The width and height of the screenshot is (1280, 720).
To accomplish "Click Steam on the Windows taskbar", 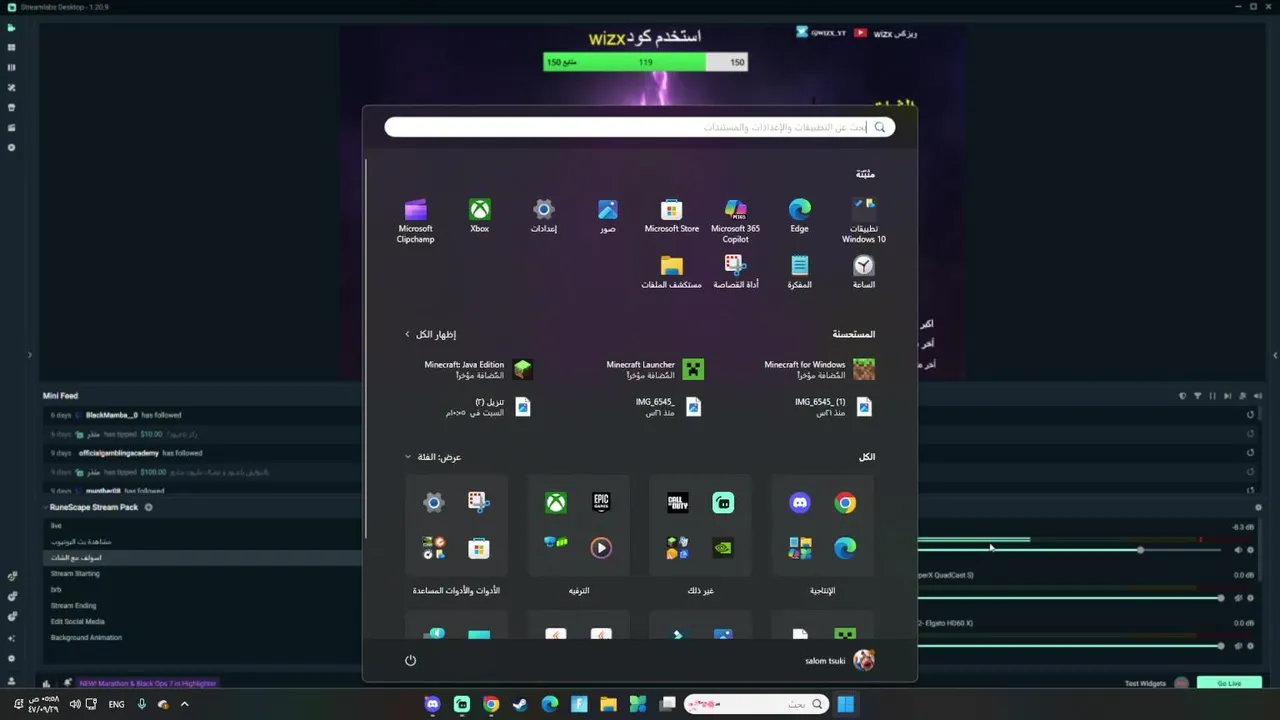I will pyautogui.click(x=520, y=704).
